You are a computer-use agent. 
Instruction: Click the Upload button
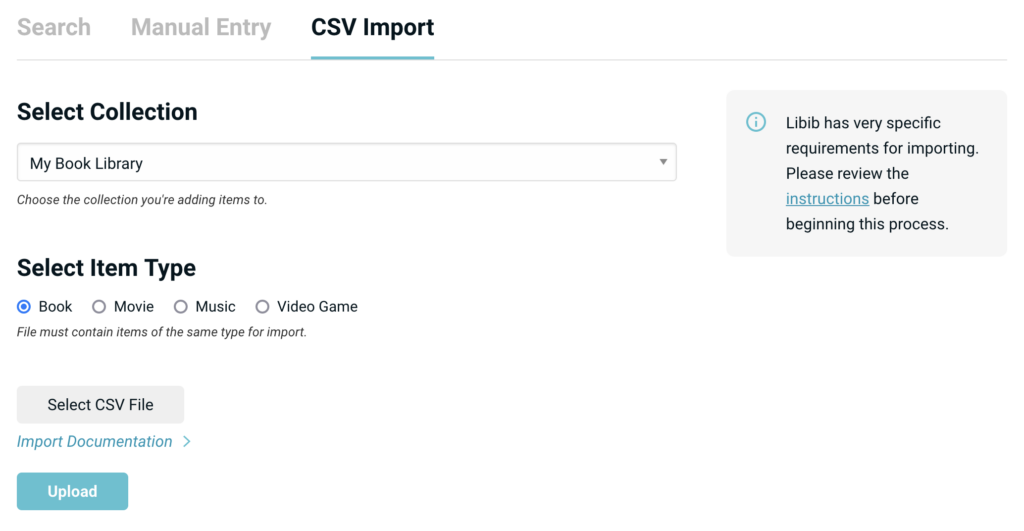coord(72,491)
